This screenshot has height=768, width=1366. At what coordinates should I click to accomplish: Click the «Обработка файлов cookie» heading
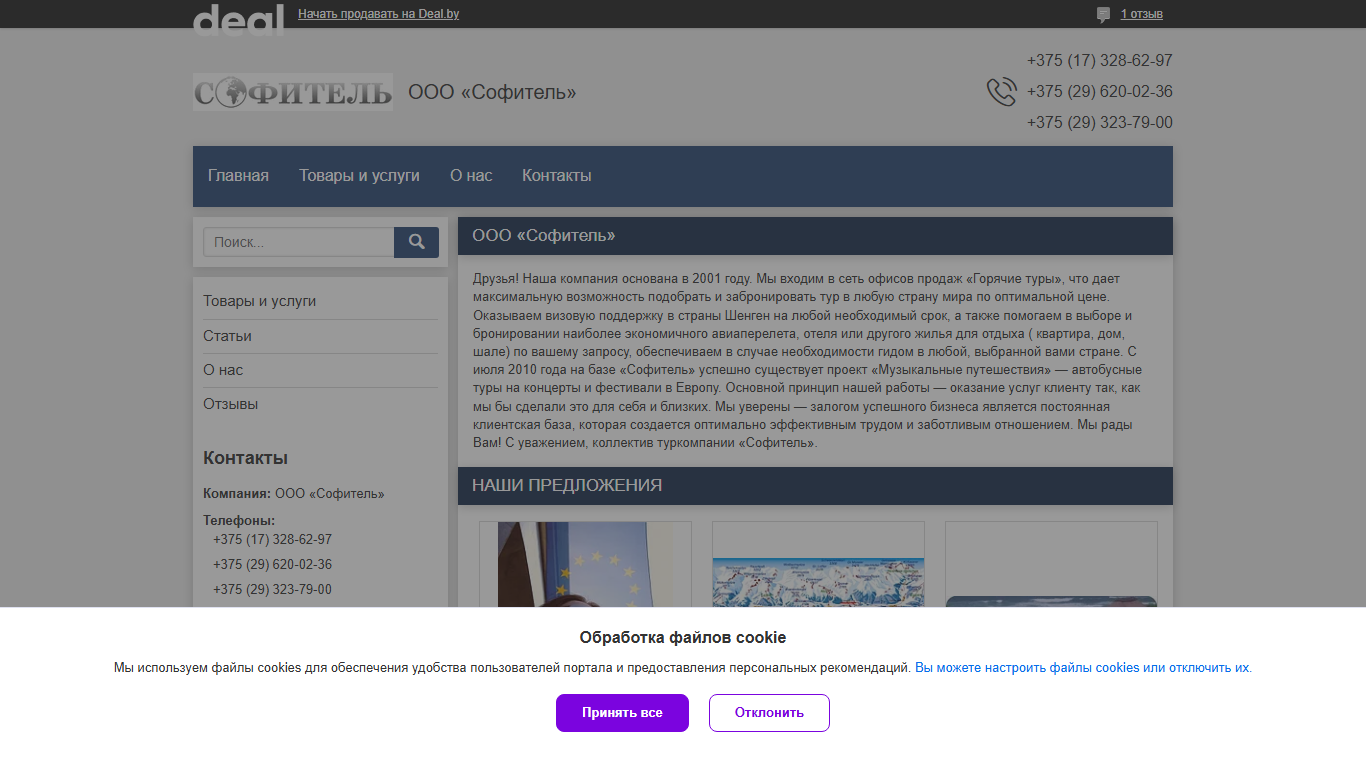pyautogui.click(x=683, y=638)
